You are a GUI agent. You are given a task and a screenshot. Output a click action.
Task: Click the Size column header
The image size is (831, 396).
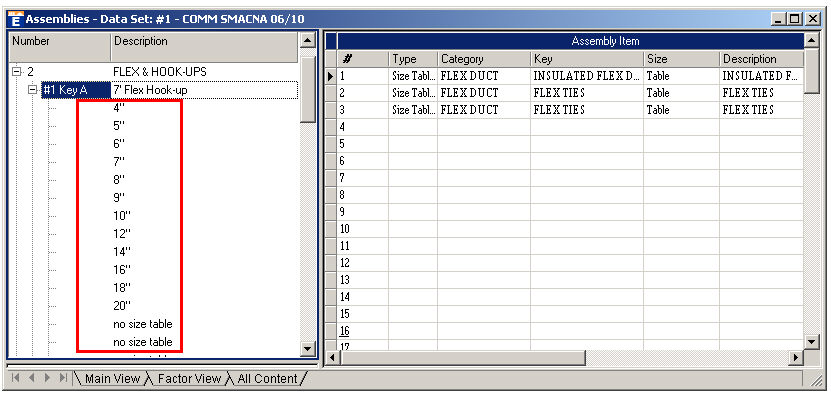click(682, 59)
